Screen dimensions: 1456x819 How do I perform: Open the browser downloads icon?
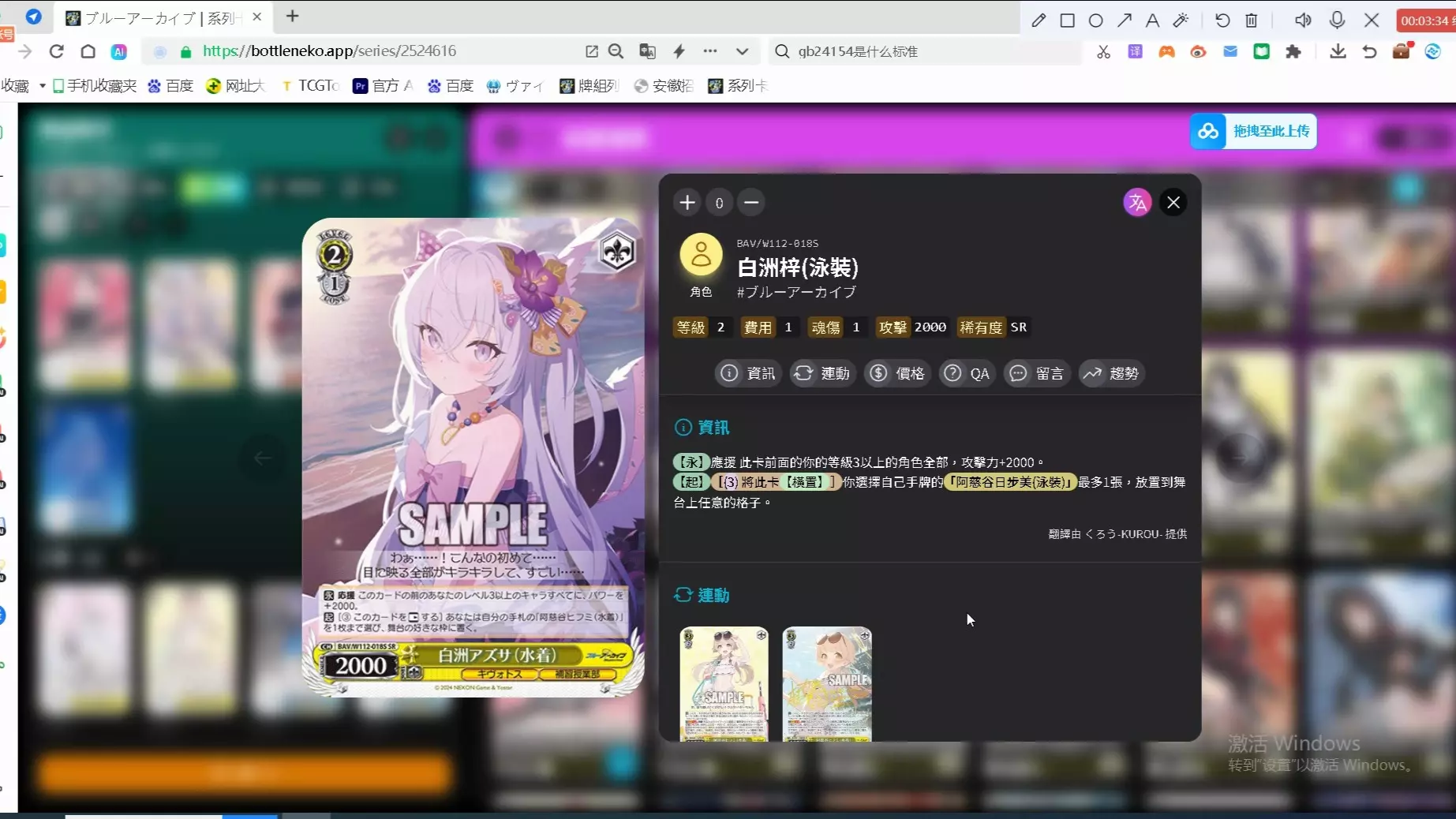(x=1338, y=51)
